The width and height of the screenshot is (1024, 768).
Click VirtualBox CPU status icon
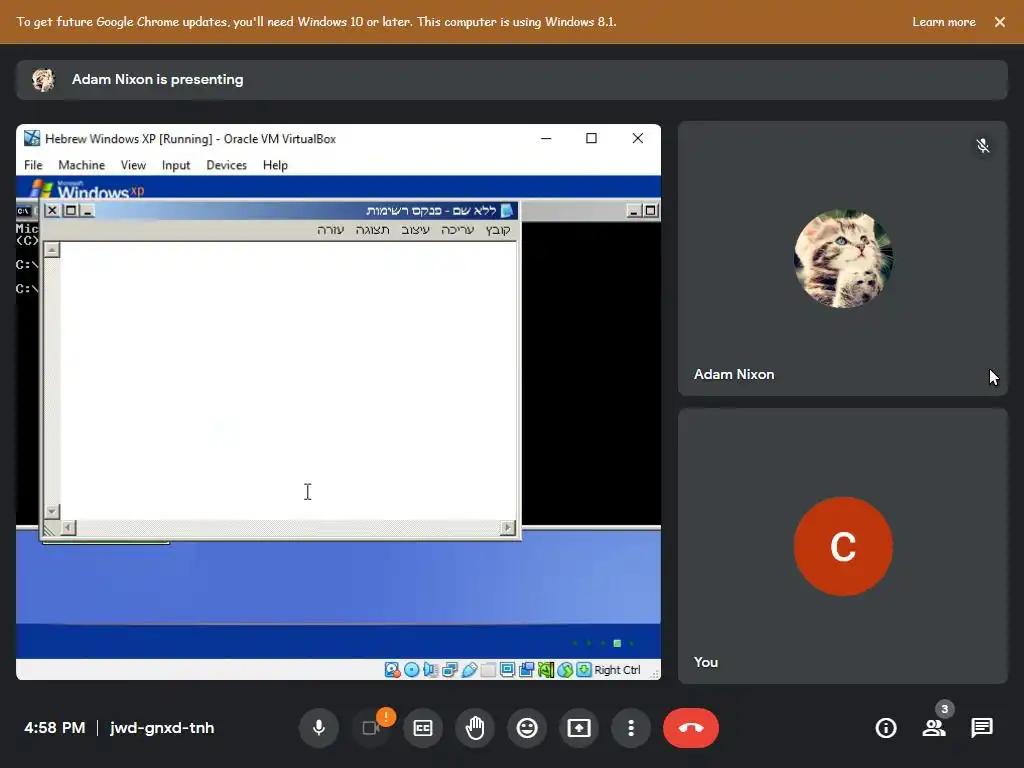tap(546, 669)
